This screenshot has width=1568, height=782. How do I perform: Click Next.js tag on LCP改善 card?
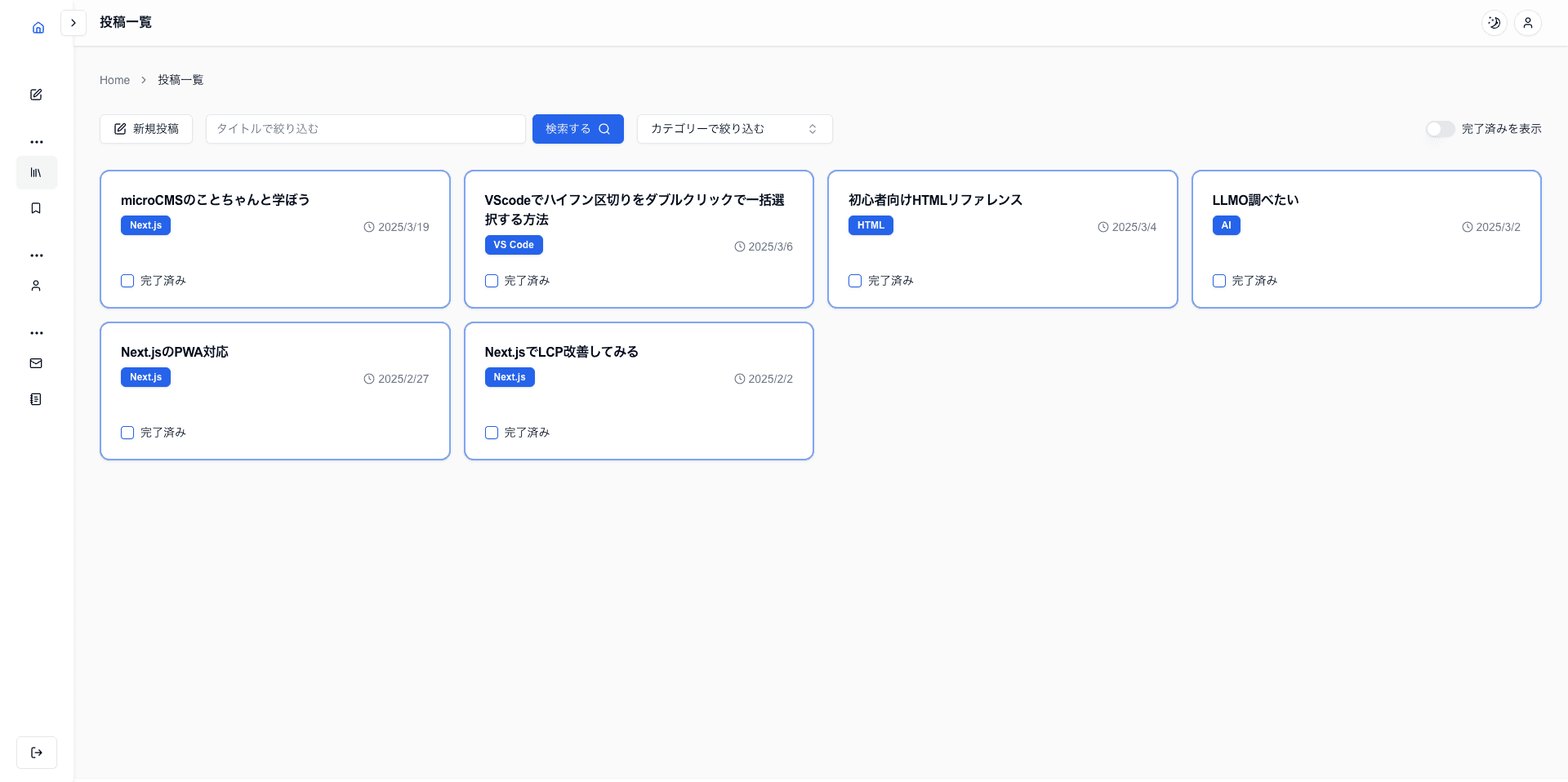point(510,377)
